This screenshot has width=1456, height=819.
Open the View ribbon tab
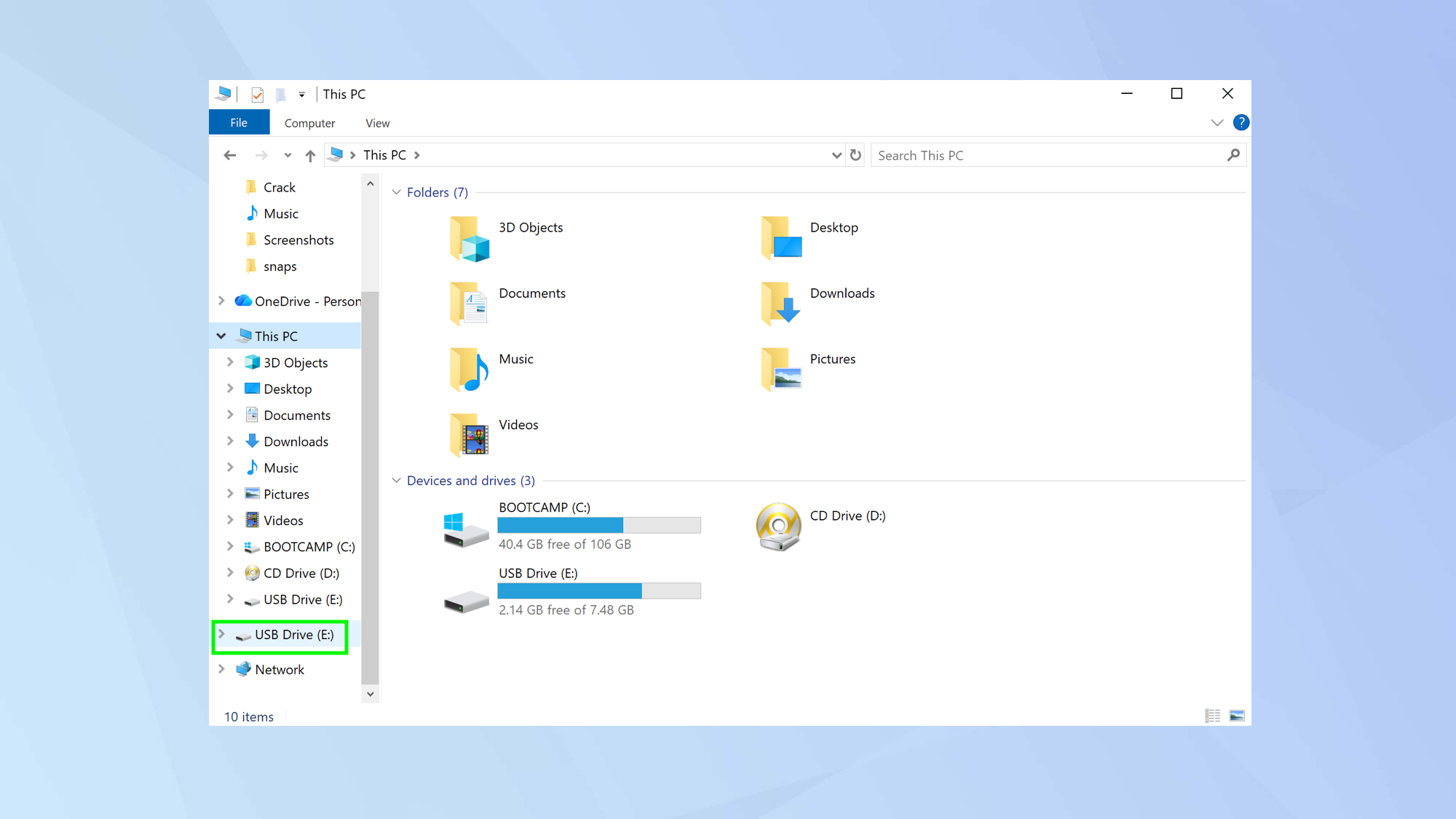[377, 122]
